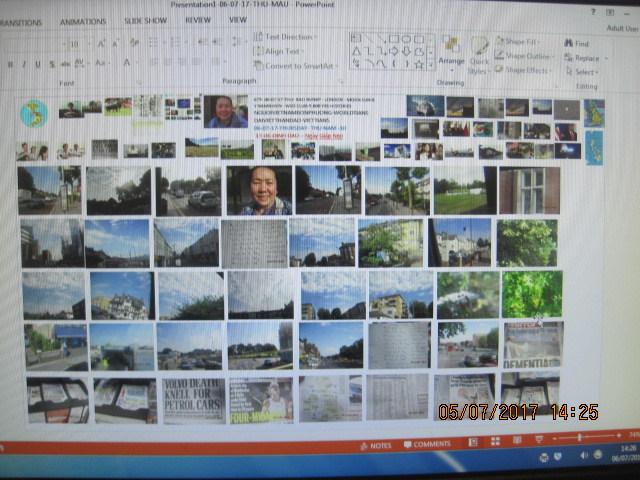Toggle Text Shadow

(x=52, y=64)
